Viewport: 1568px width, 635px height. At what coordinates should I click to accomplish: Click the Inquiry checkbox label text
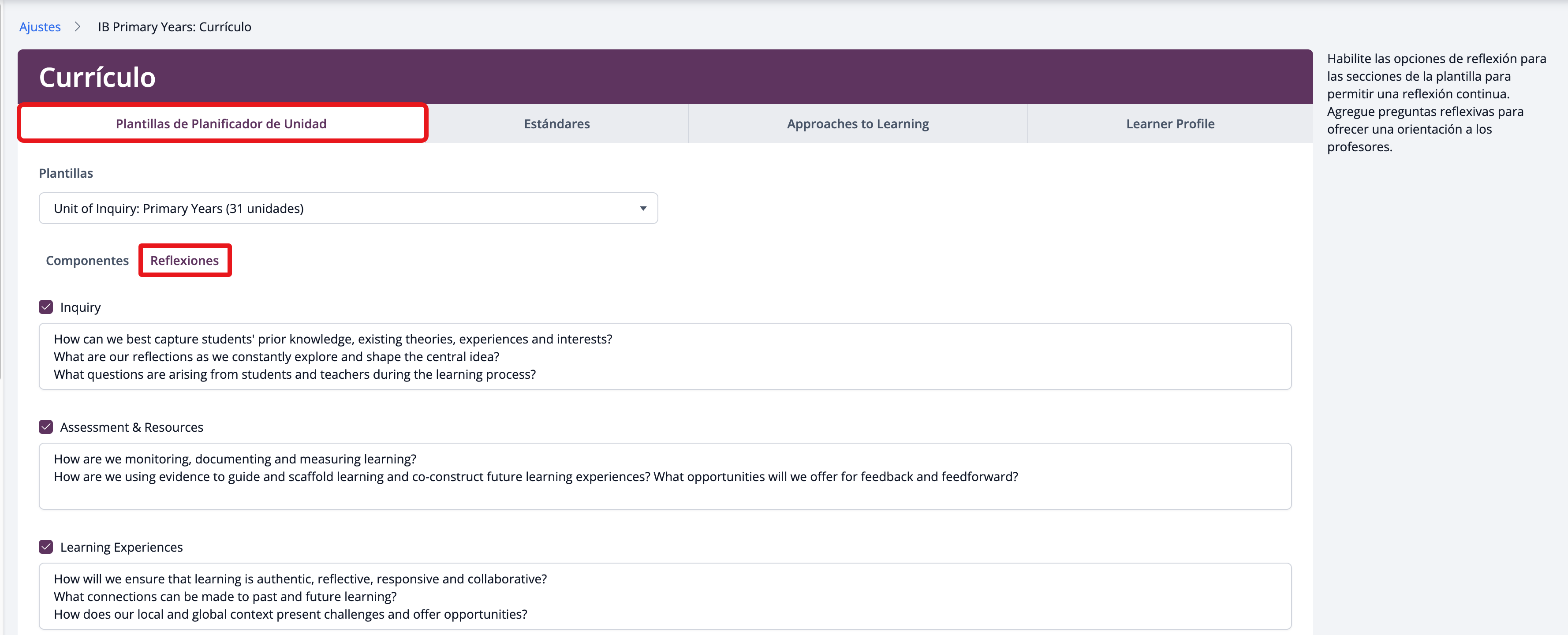pos(80,307)
